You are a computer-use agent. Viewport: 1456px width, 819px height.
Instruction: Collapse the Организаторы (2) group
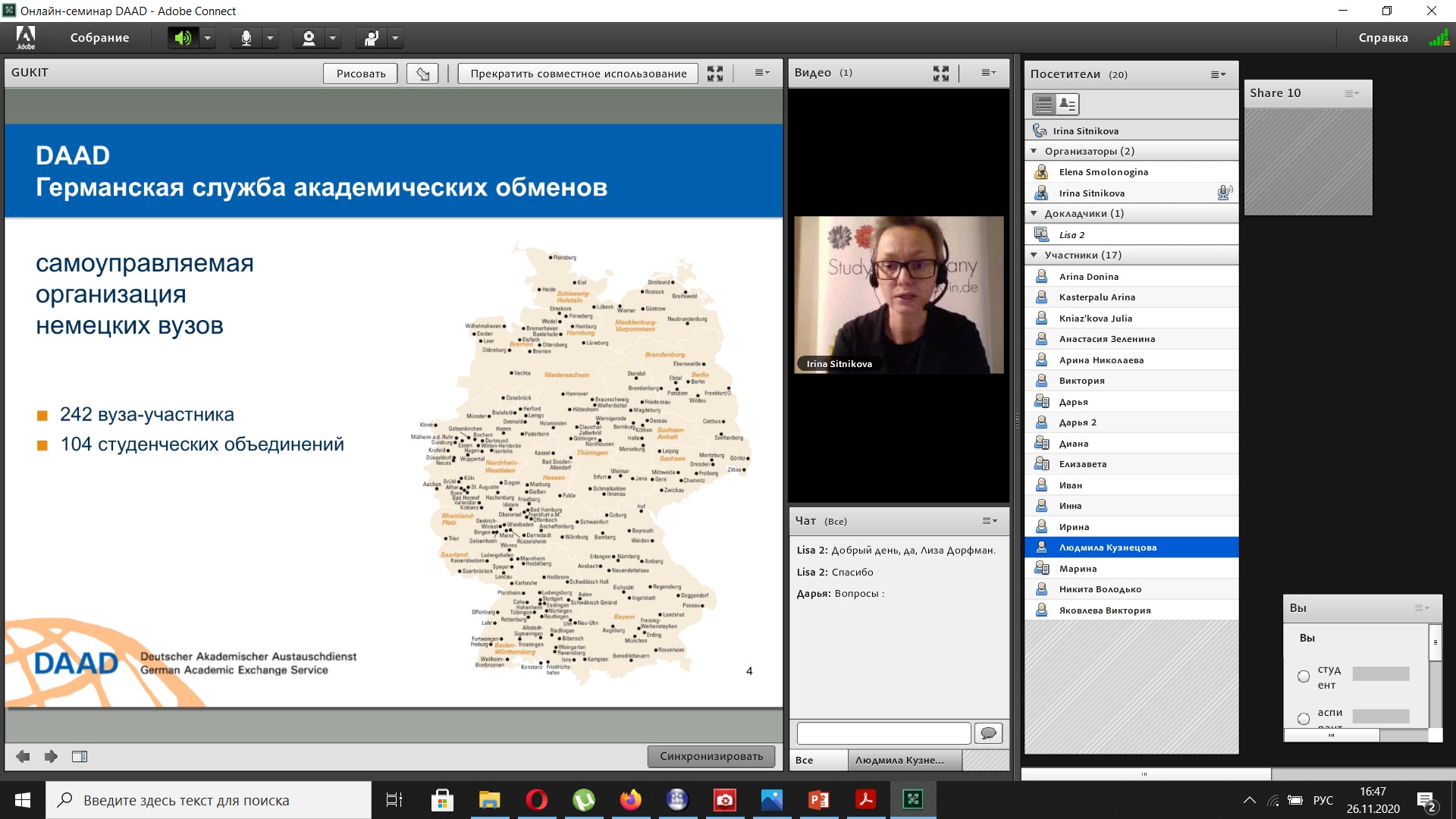tap(1034, 152)
